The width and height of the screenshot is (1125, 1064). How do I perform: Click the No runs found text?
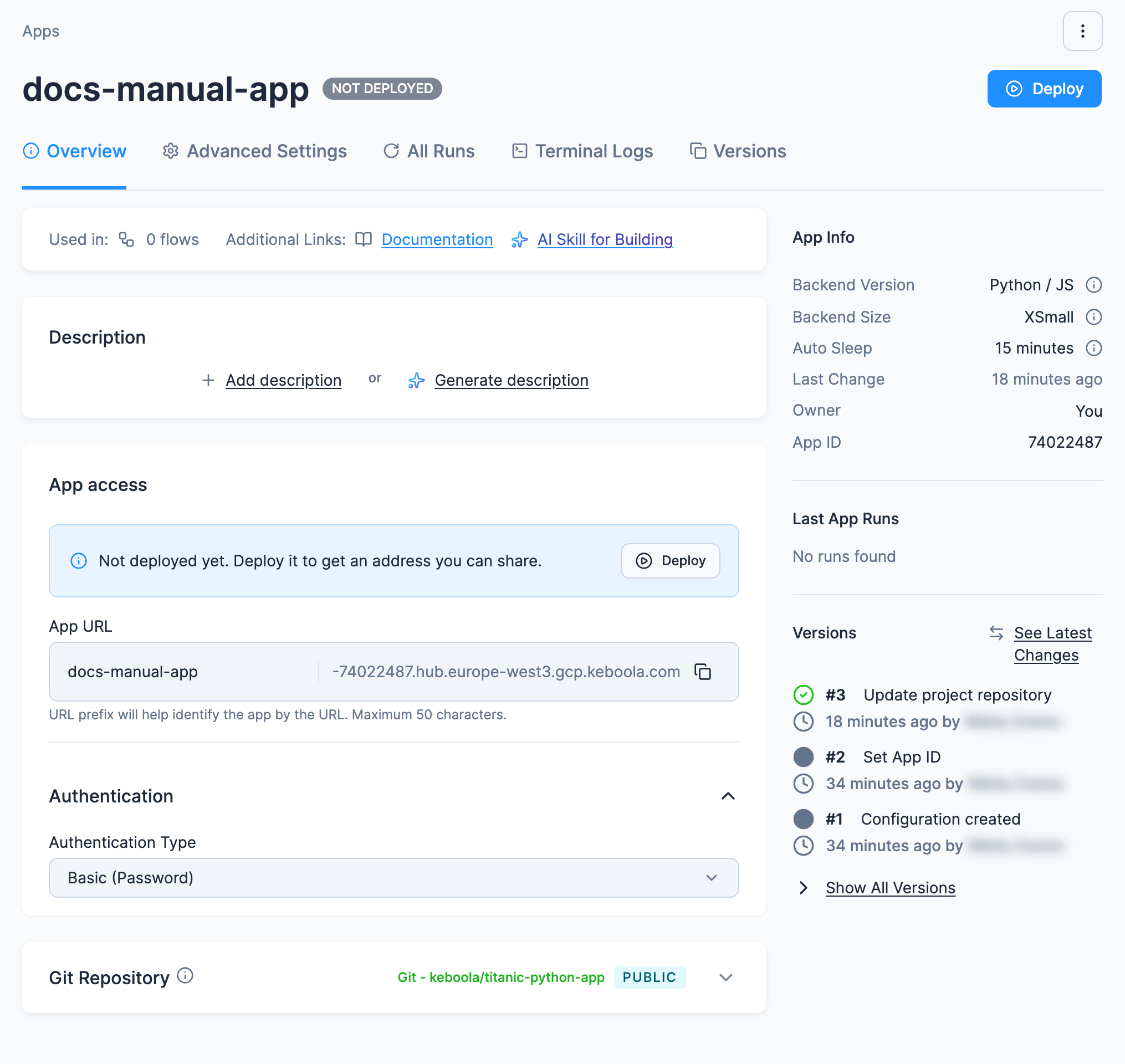point(843,556)
